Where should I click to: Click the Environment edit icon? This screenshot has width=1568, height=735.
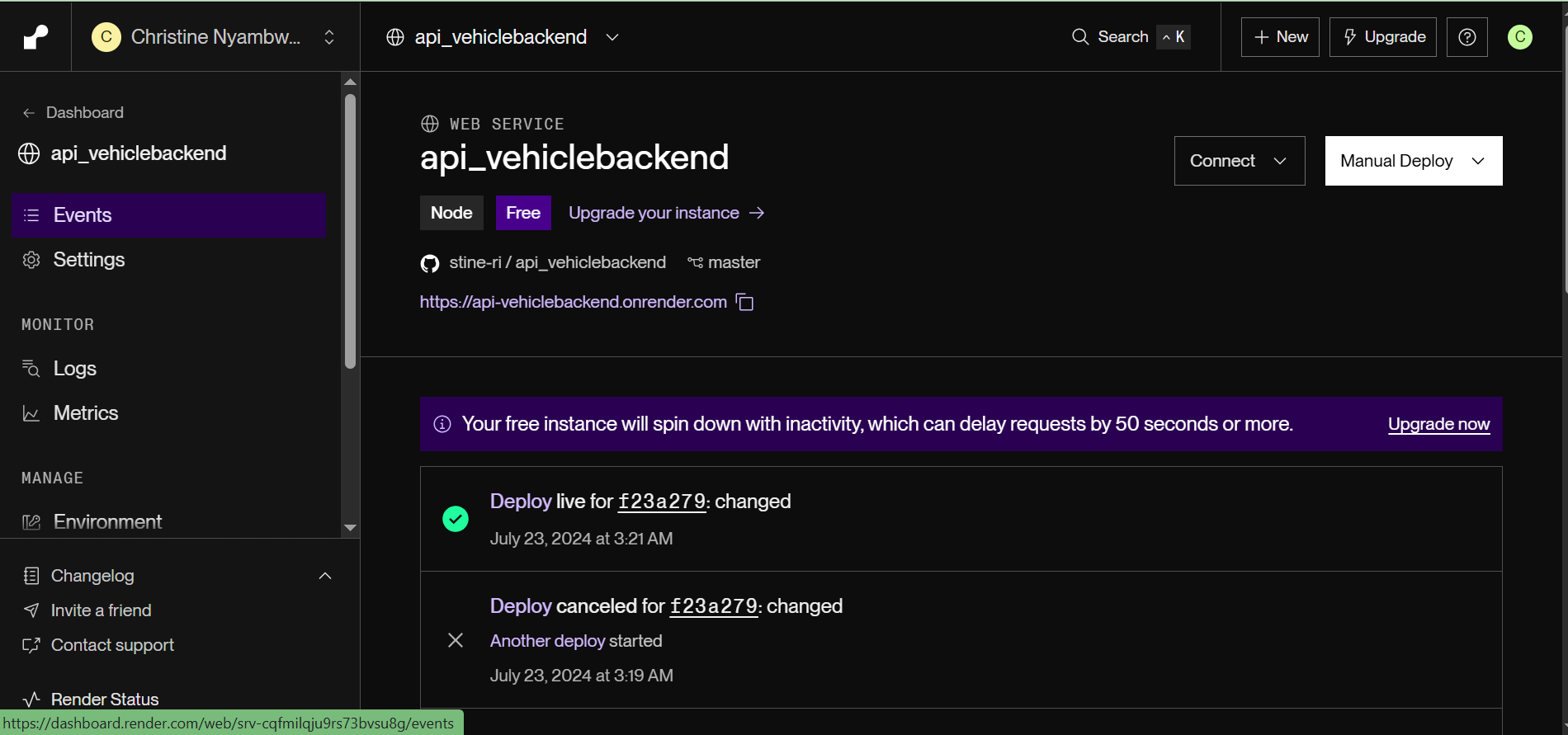click(31, 522)
